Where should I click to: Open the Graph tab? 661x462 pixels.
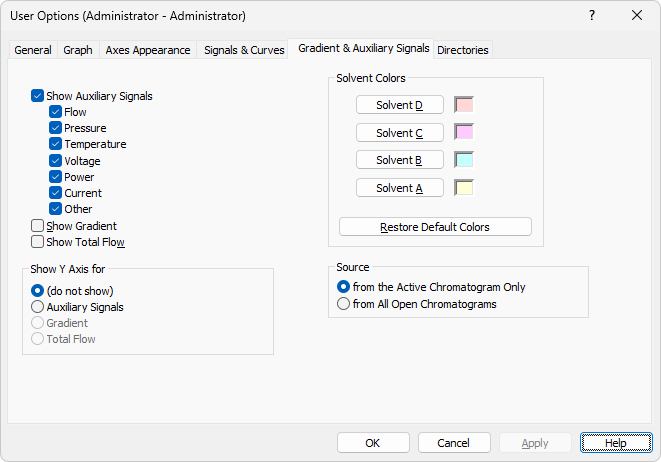point(78,50)
